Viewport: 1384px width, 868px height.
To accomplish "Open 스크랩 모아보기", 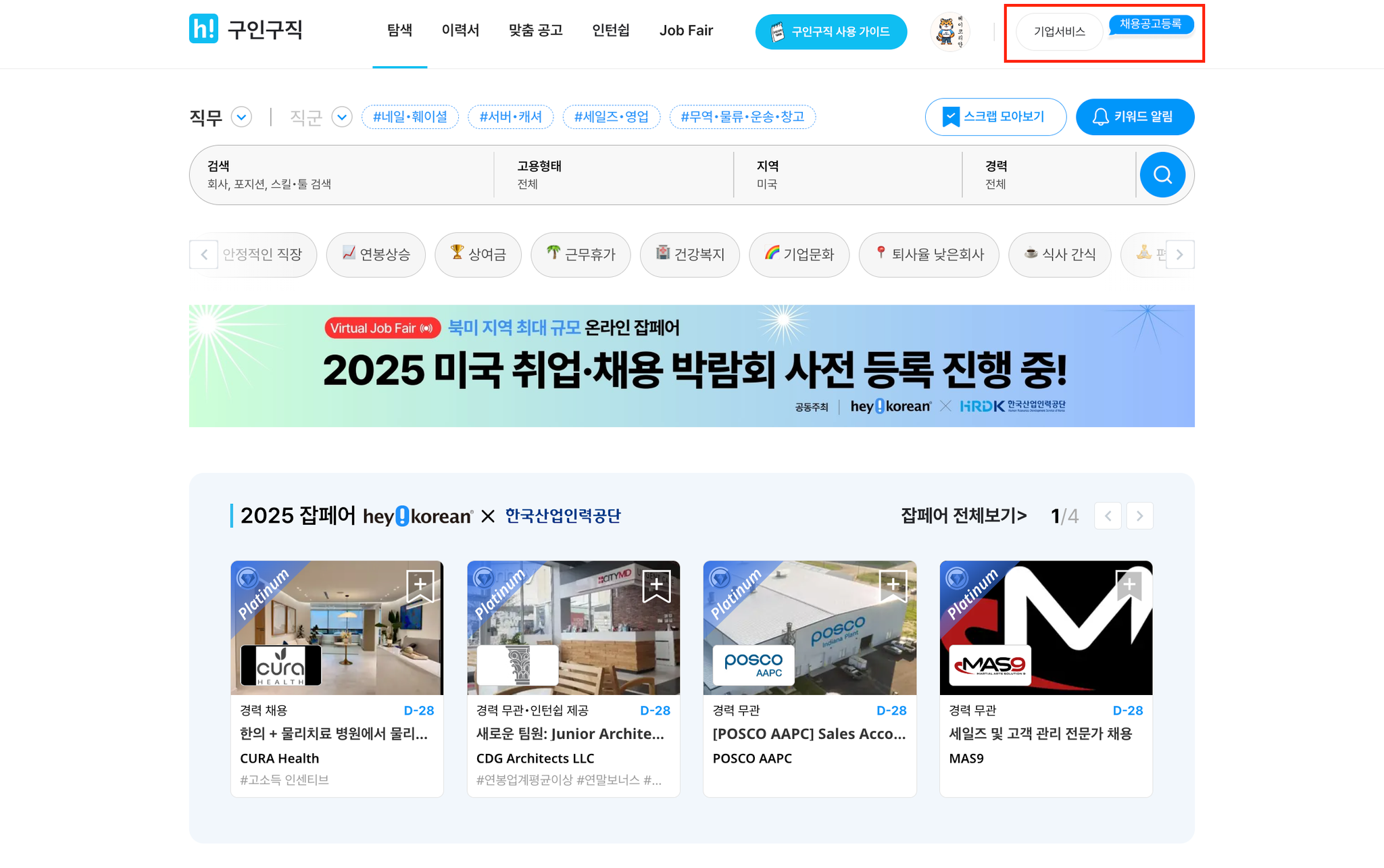I will pyautogui.click(x=995, y=117).
